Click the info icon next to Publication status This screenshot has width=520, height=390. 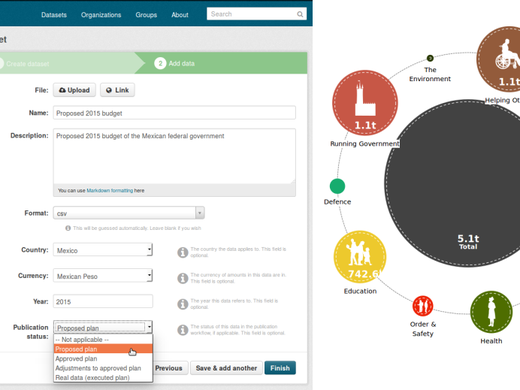[183, 330]
